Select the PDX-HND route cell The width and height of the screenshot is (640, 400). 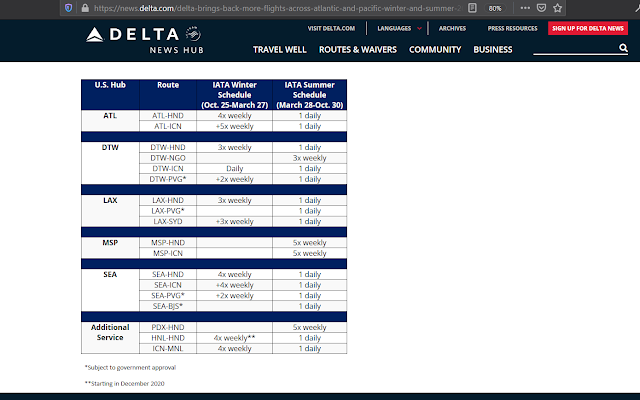tap(168, 327)
